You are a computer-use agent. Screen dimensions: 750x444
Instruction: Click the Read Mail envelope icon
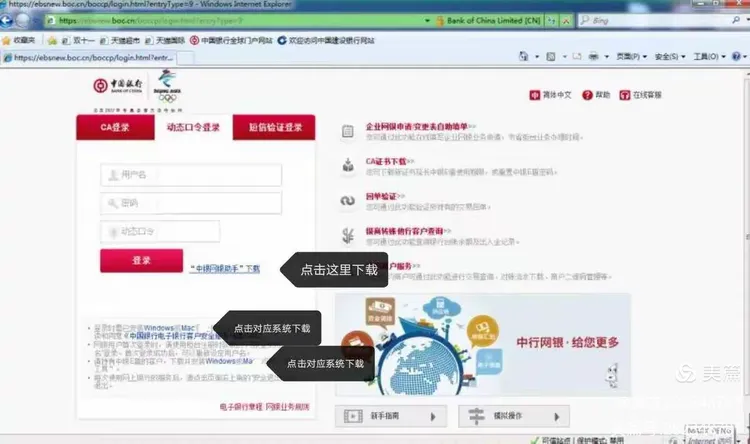(x=577, y=56)
